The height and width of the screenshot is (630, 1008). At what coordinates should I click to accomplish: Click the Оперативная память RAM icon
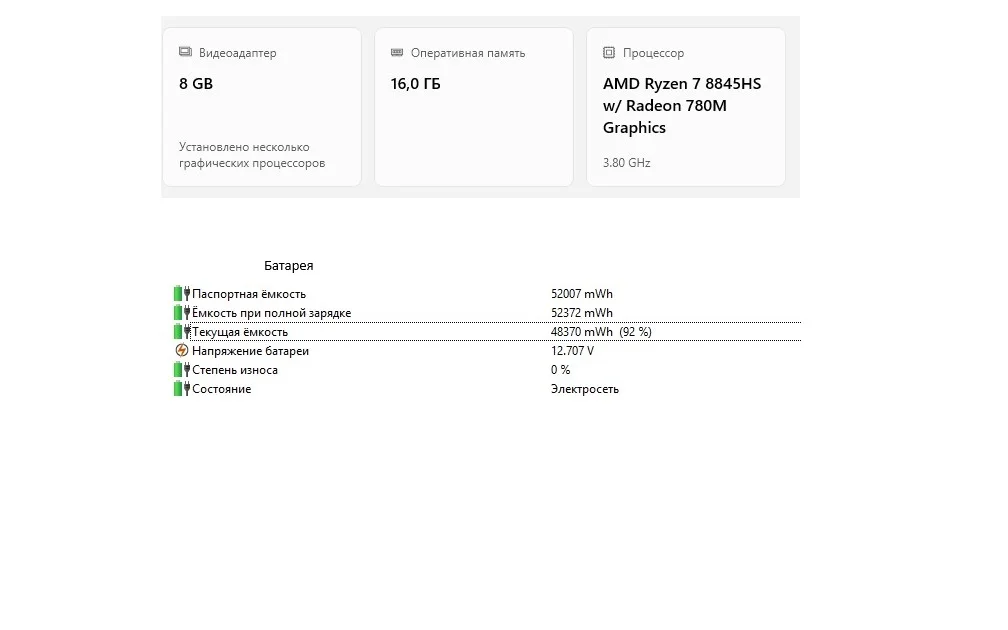tap(397, 52)
